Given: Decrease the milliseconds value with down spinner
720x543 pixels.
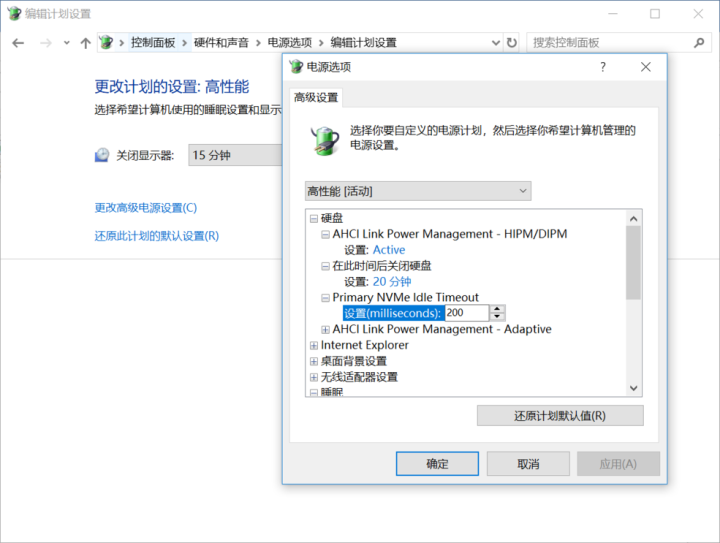Looking at the screenshot, I should point(497,317).
